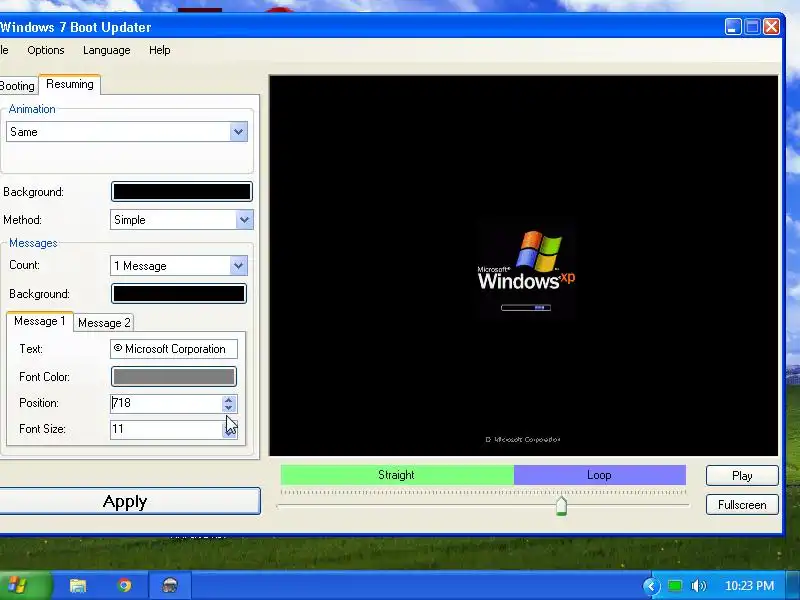The image size is (800, 600).
Task: Maximize the Boot Updater window
Action: point(753,27)
